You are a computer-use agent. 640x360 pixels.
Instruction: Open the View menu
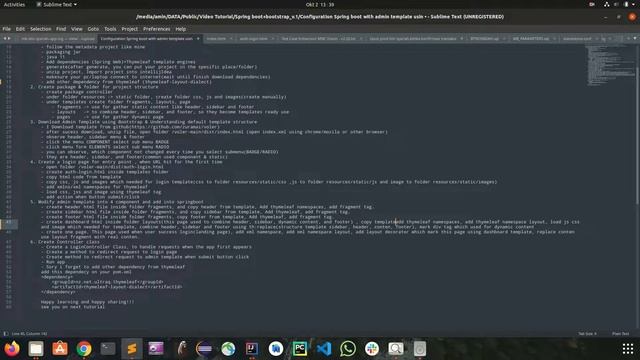77,29
